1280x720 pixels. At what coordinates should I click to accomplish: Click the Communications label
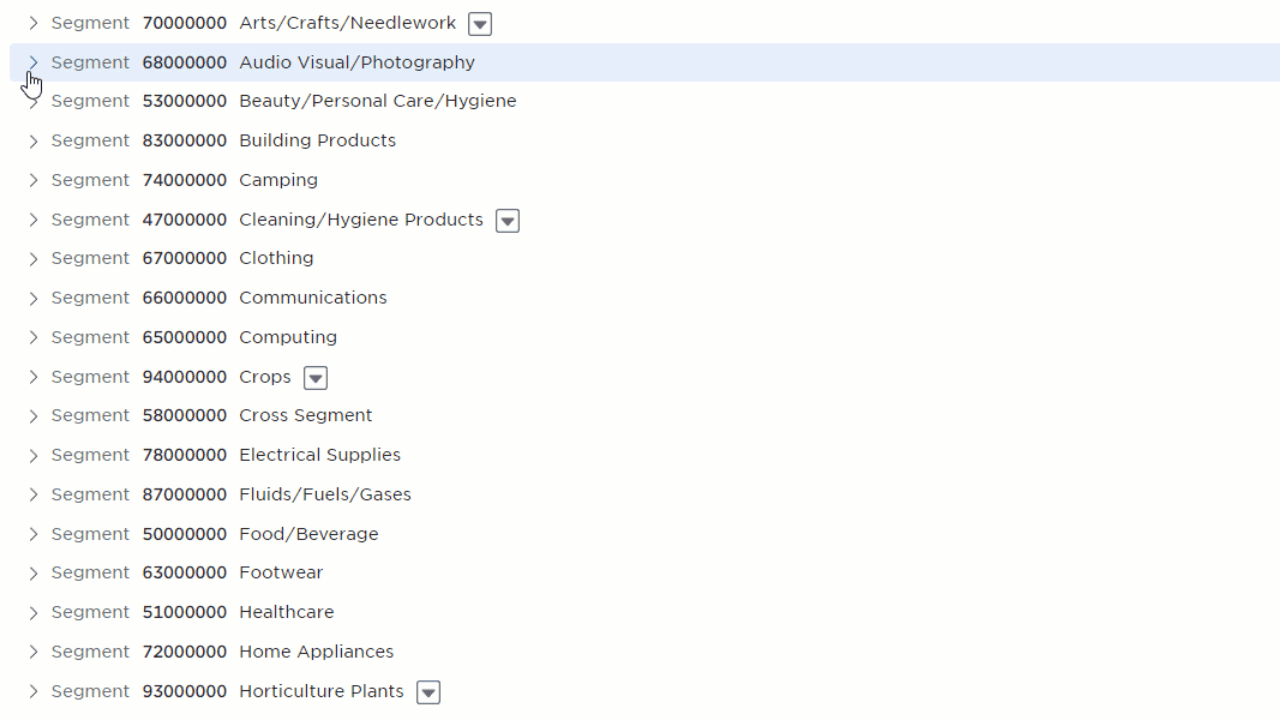[x=313, y=298]
